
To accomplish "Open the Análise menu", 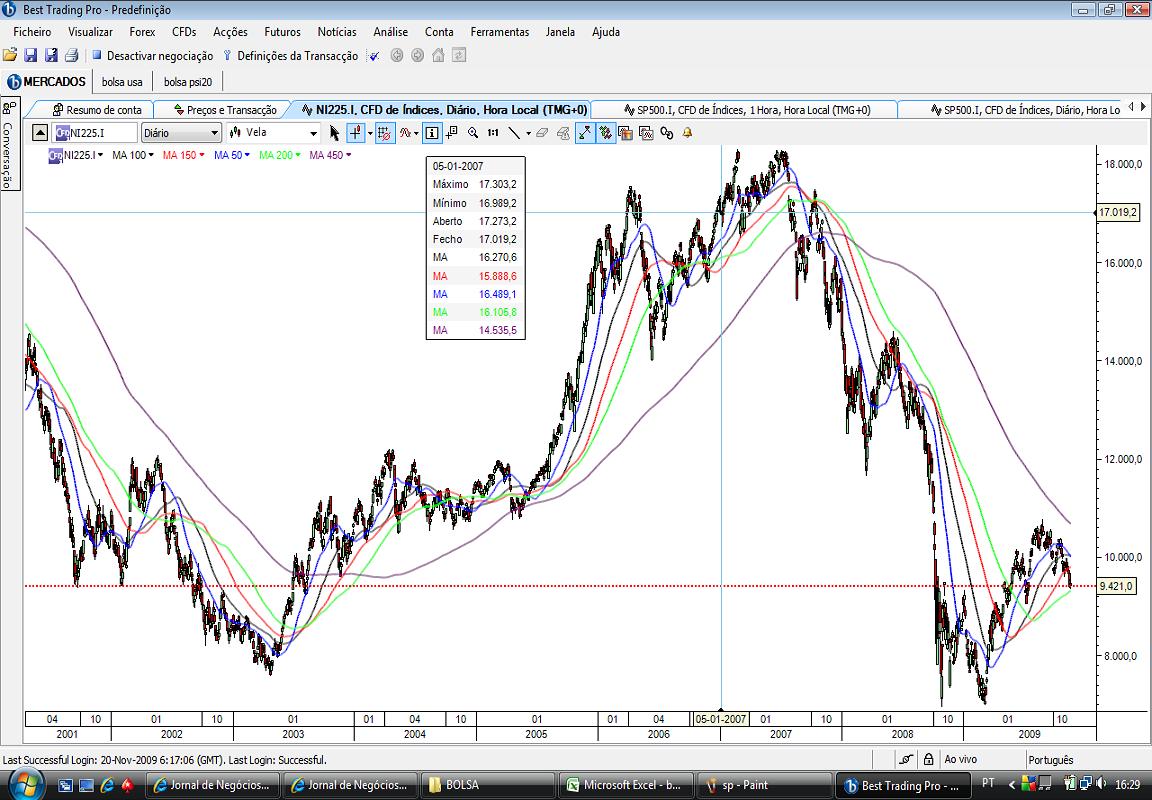I will coord(390,32).
